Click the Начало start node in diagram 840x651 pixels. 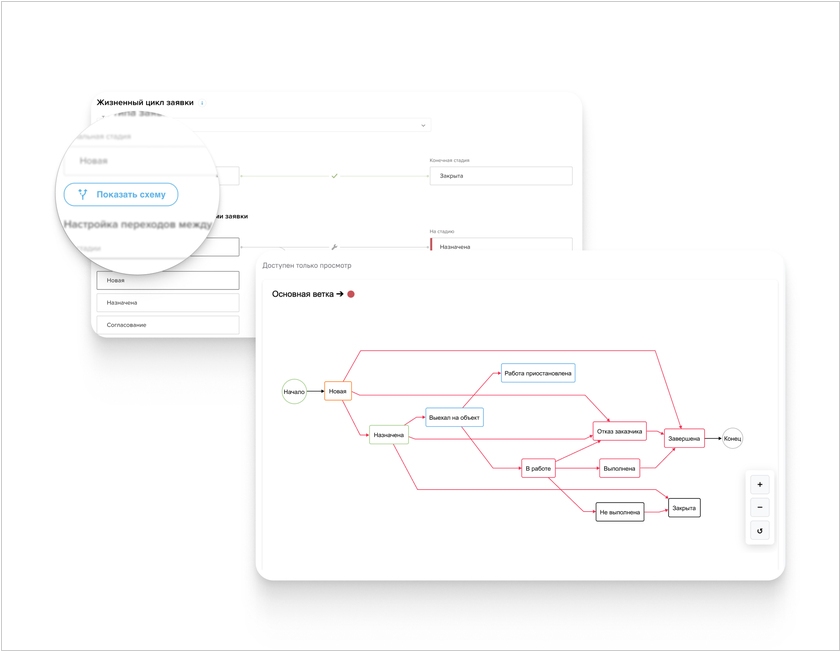coord(294,391)
